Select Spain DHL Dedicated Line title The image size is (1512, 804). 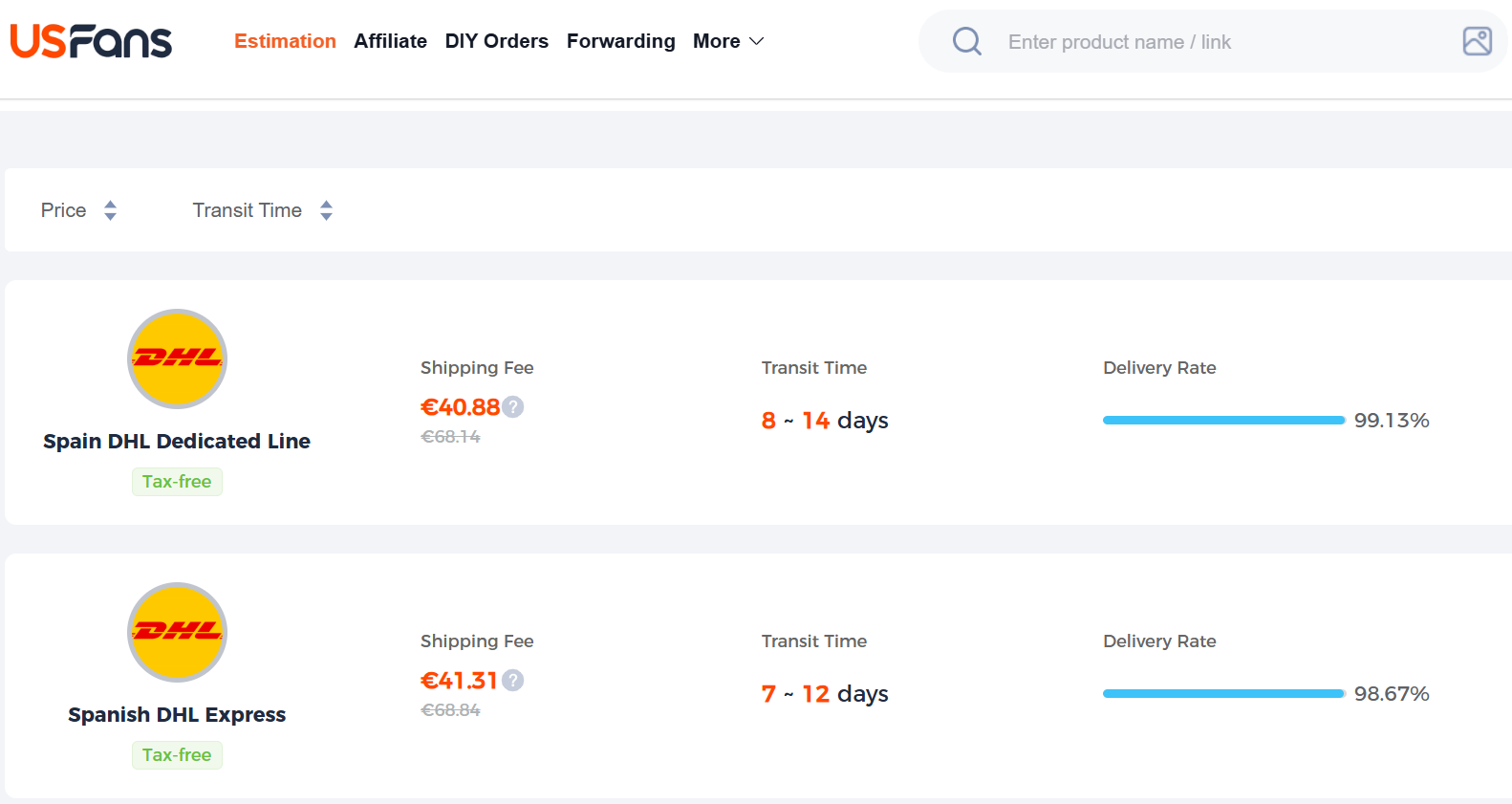177,441
